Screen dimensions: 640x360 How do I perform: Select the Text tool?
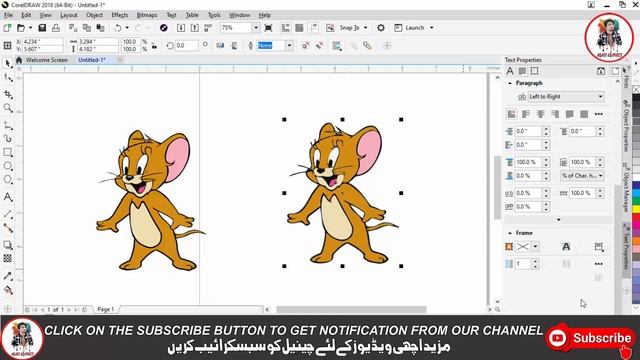tap(8, 197)
